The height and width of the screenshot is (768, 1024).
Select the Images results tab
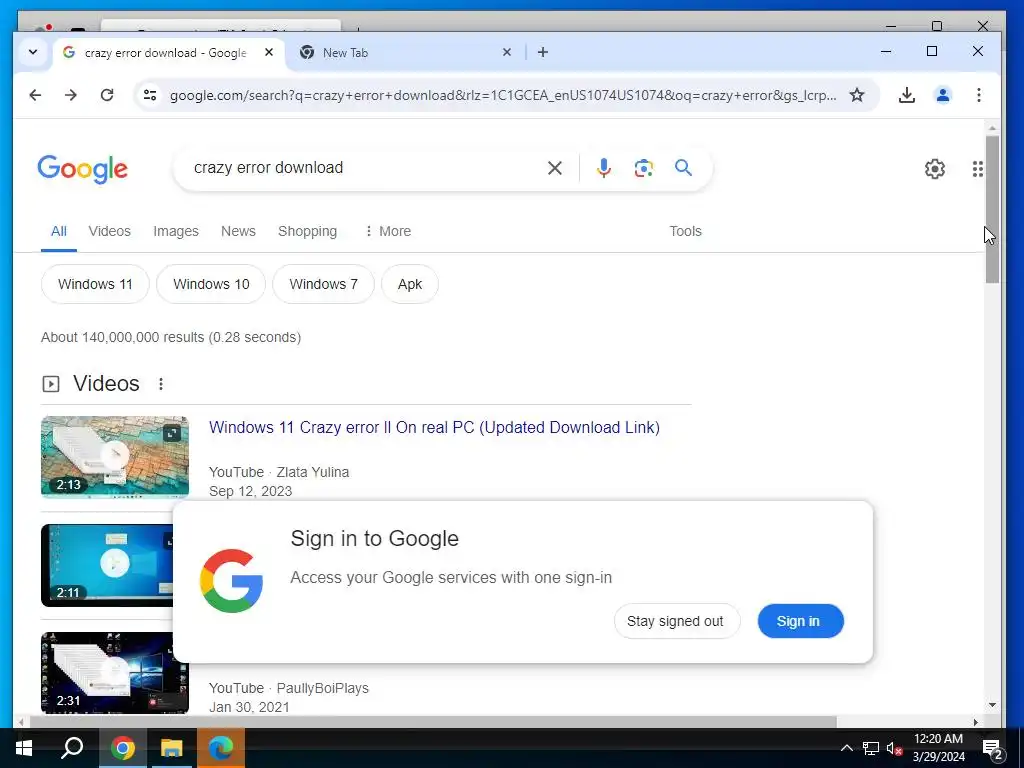(x=176, y=231)
